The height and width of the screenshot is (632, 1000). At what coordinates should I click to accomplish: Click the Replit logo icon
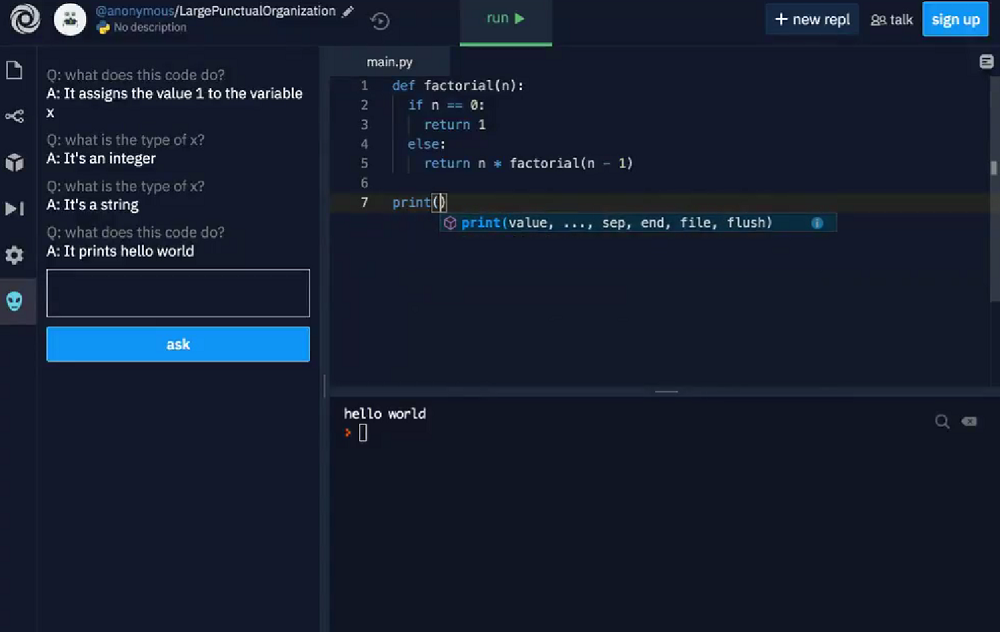pyautogui.click(x=25, y=19)
